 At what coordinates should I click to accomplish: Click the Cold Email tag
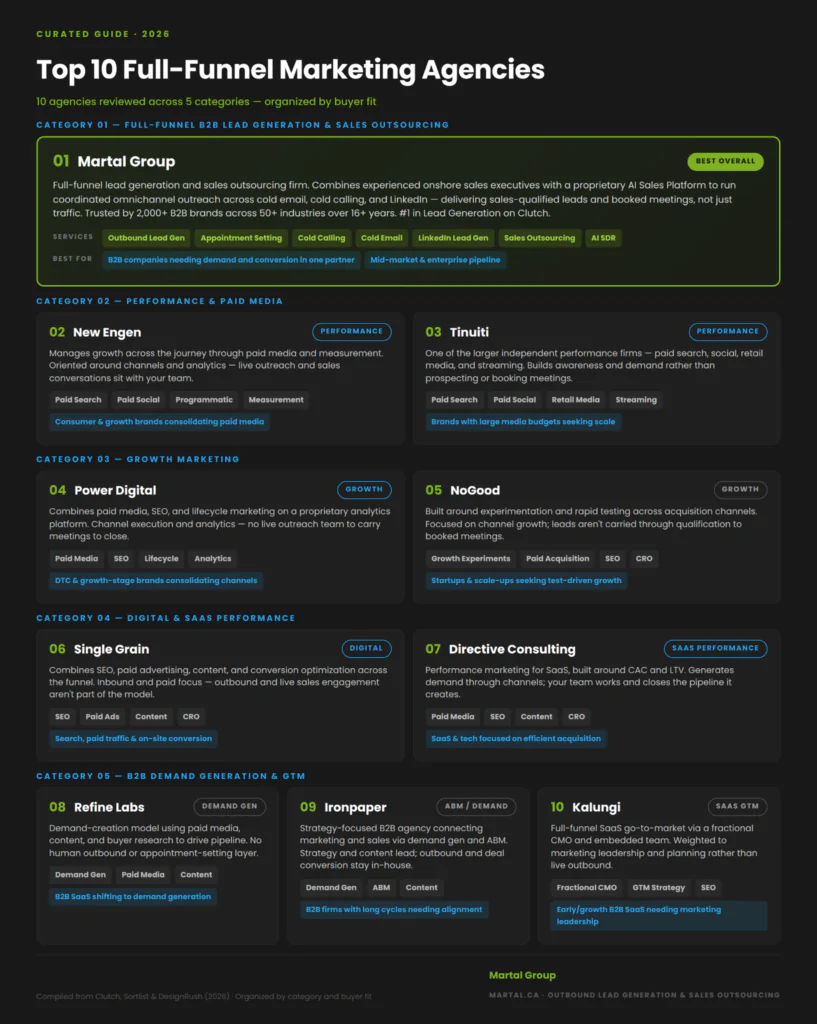pyautogui.click(x=381, y=238)
